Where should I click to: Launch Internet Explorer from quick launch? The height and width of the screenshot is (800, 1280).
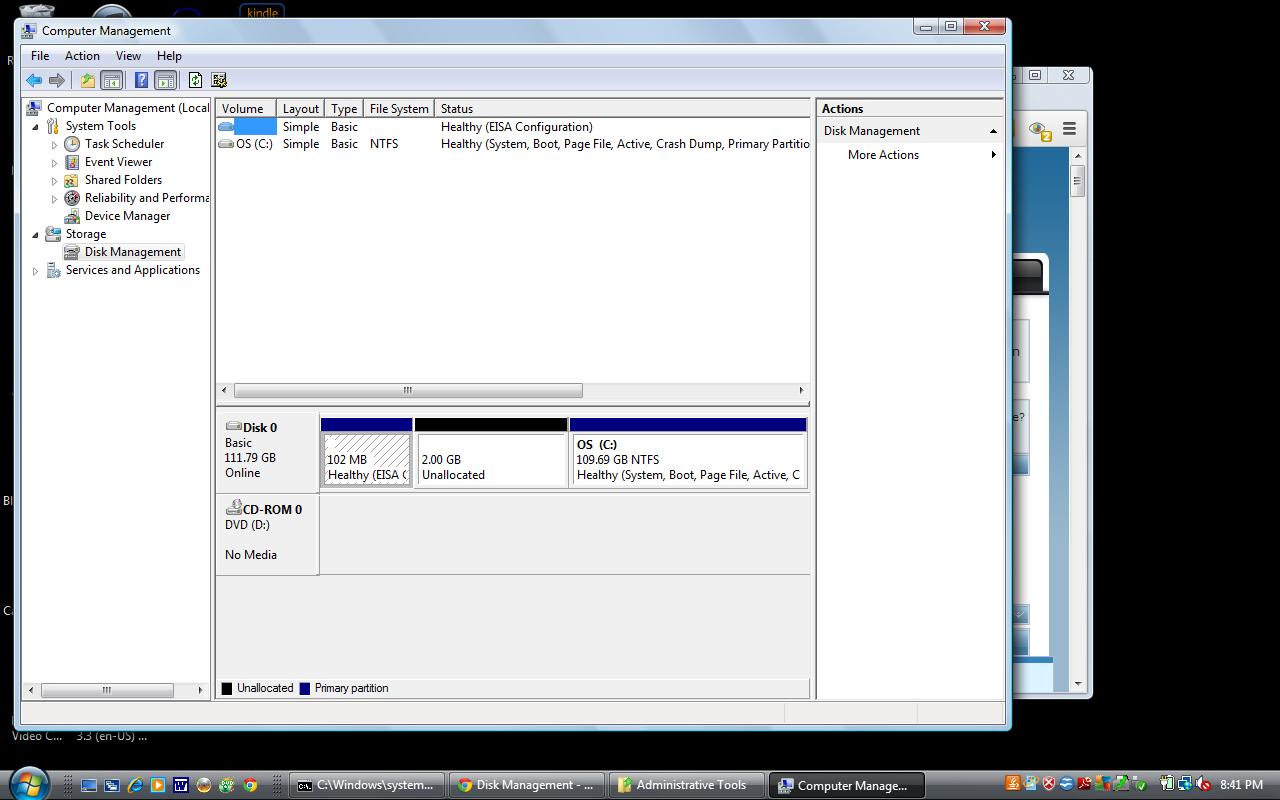[135, 785]
